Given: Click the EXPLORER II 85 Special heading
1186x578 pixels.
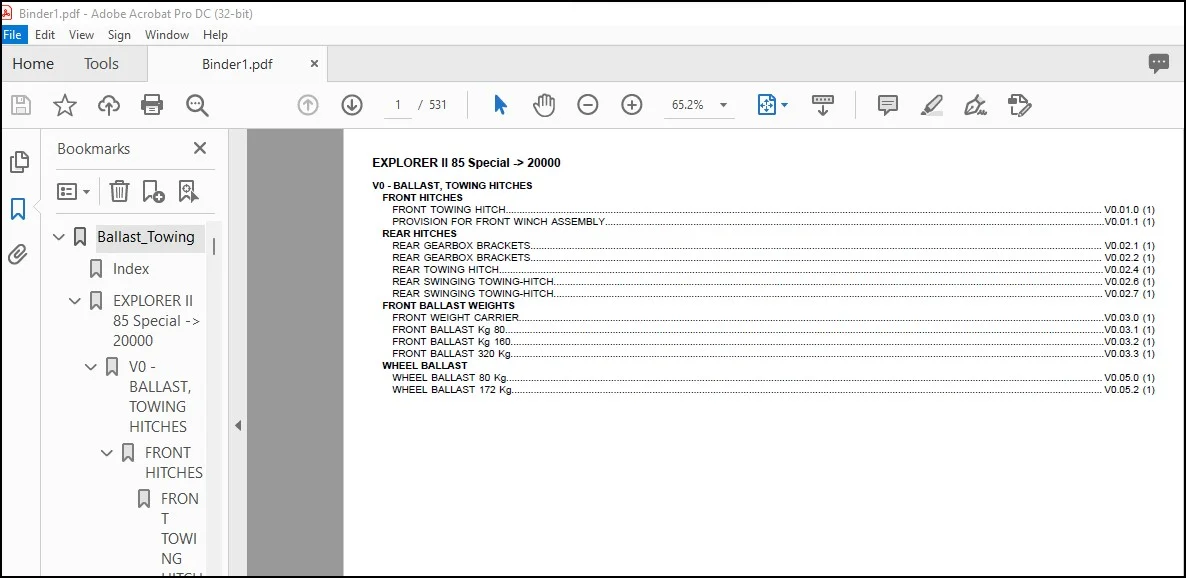Looking at the screenshot, I should pos(466,163).
